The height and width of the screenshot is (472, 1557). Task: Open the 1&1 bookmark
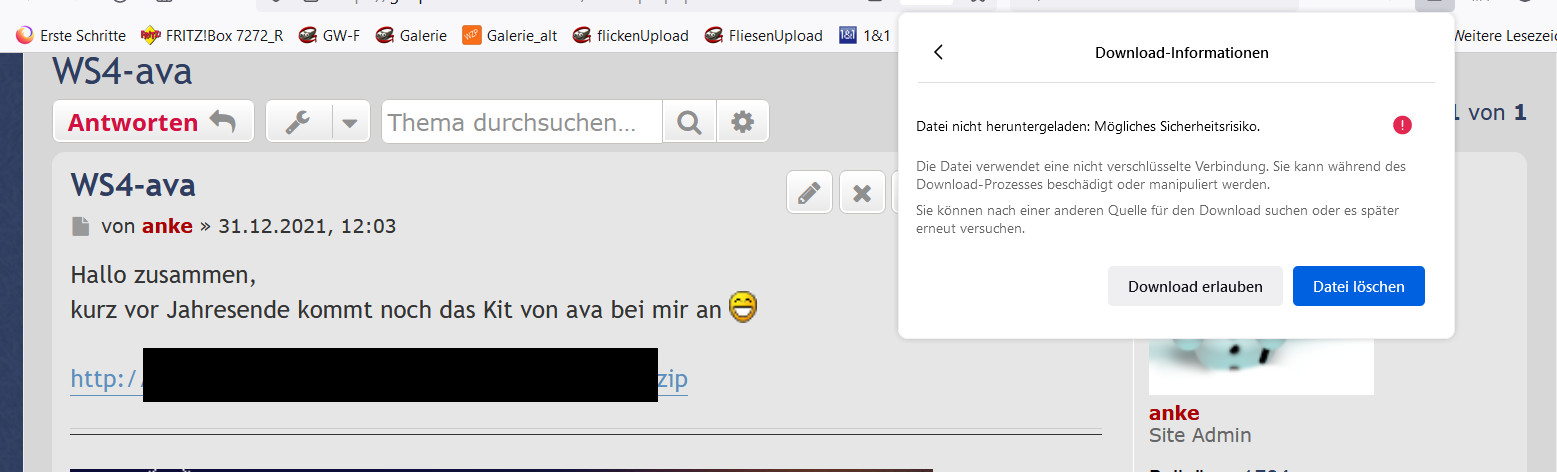[x=865, y=35]
